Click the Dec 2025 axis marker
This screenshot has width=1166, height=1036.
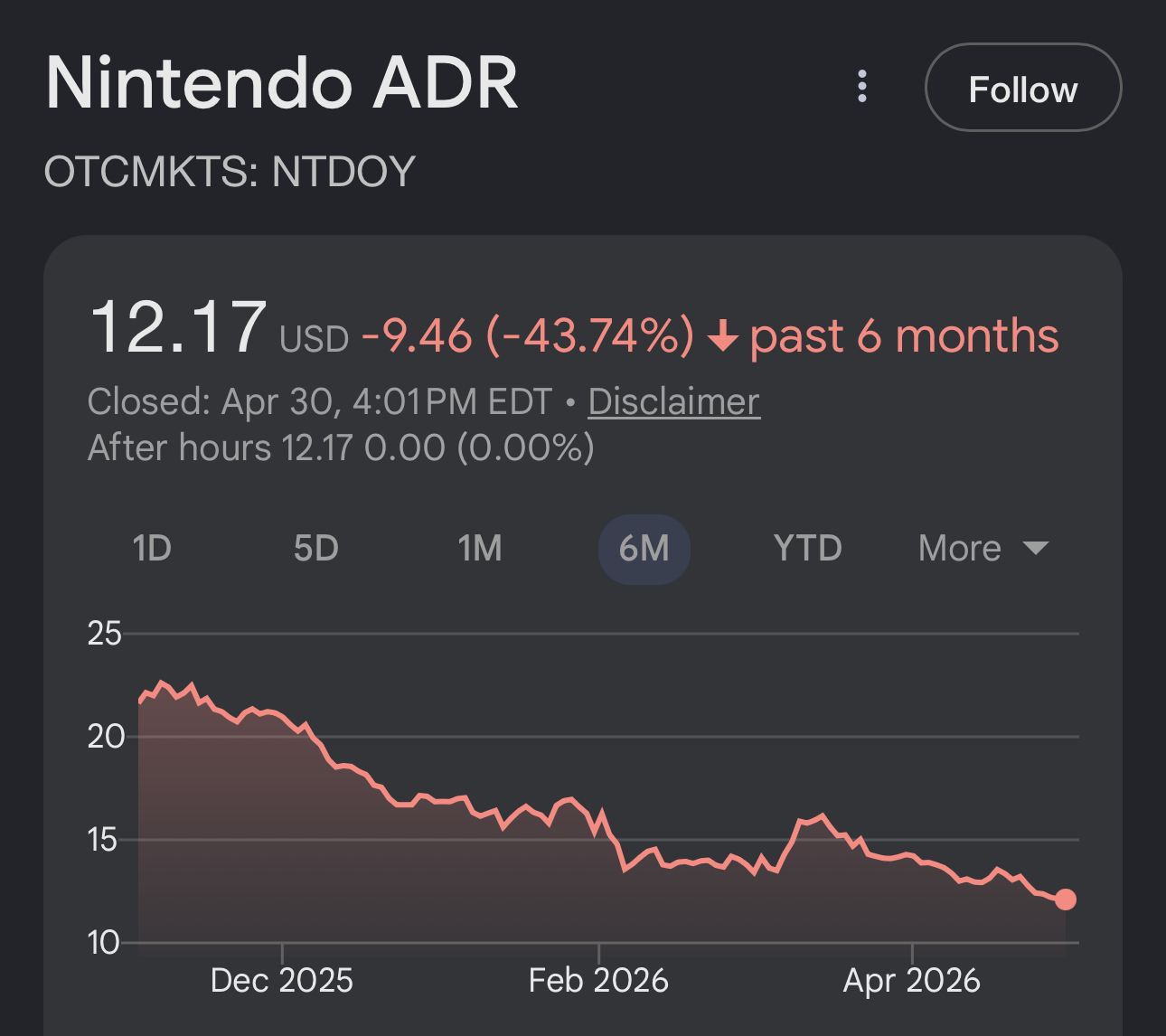[282, 980]
